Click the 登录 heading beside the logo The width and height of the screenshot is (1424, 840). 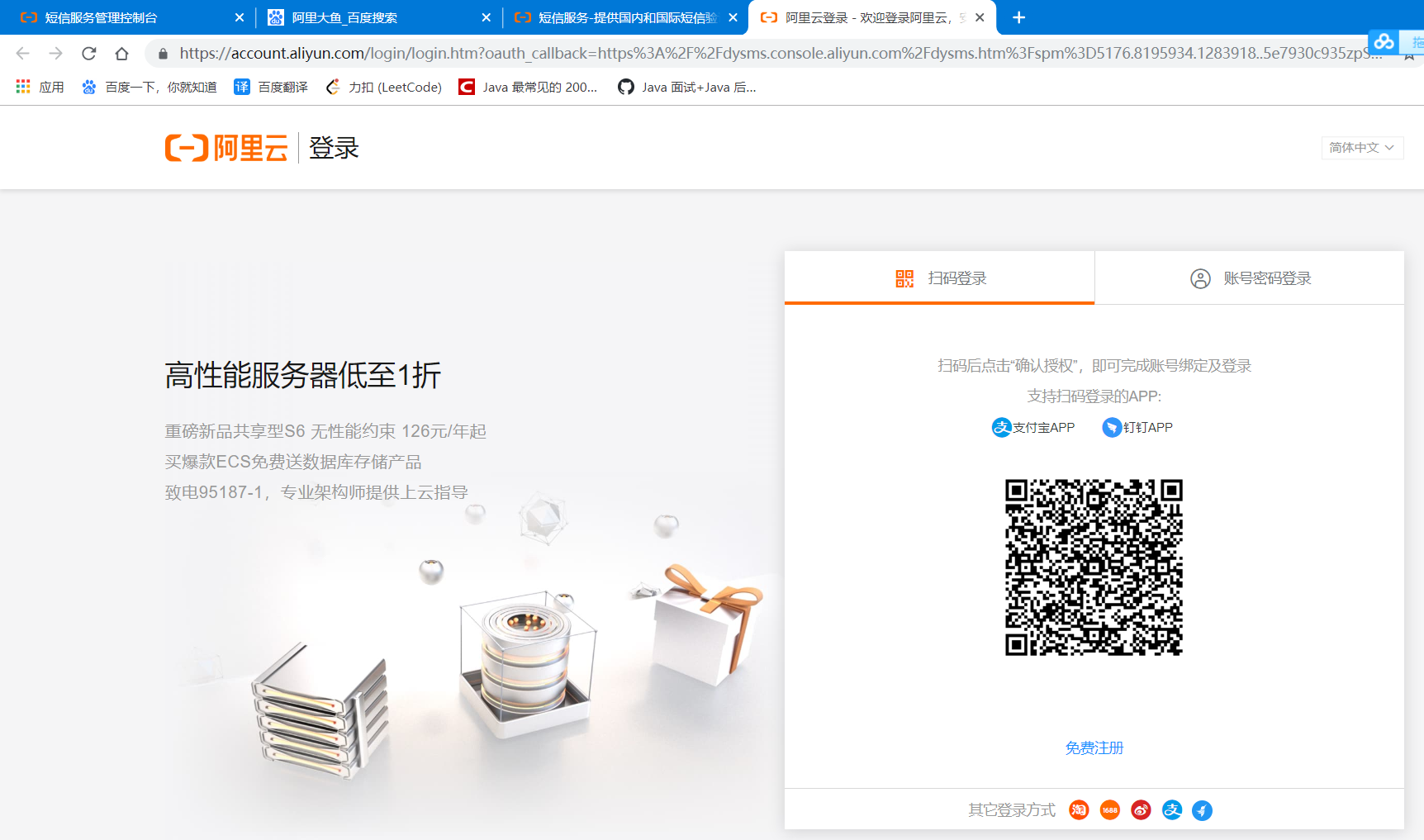[334, 148]
